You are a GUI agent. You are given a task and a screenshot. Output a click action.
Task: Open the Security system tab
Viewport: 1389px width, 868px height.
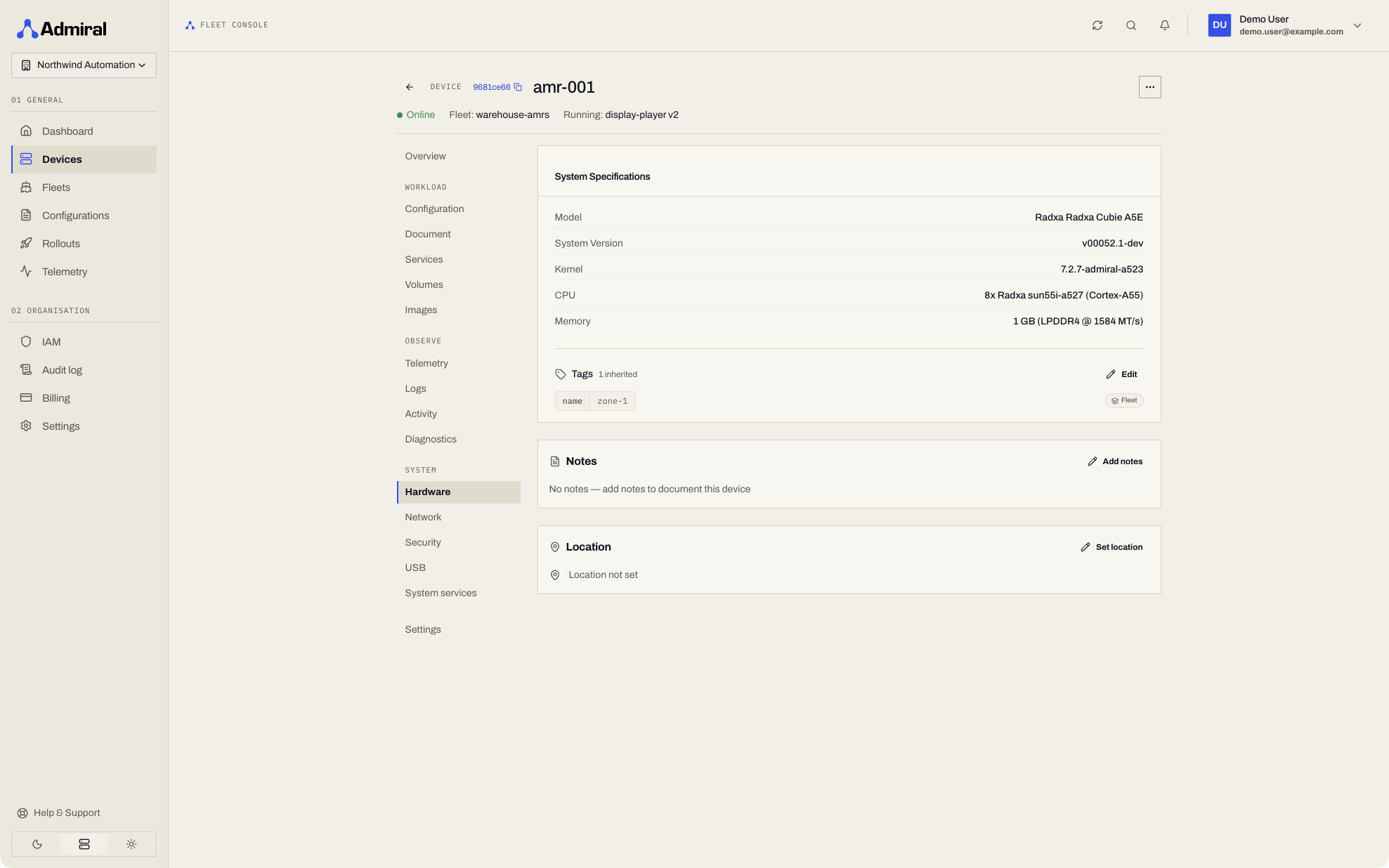click(x=458, y=543)
